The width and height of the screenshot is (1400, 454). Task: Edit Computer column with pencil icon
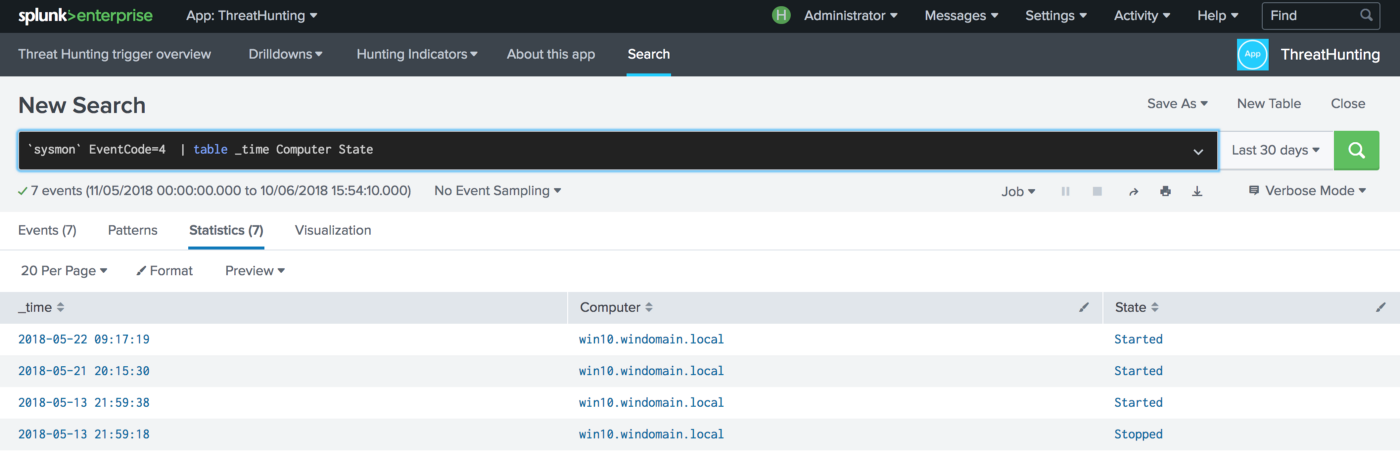(1084, 308)
